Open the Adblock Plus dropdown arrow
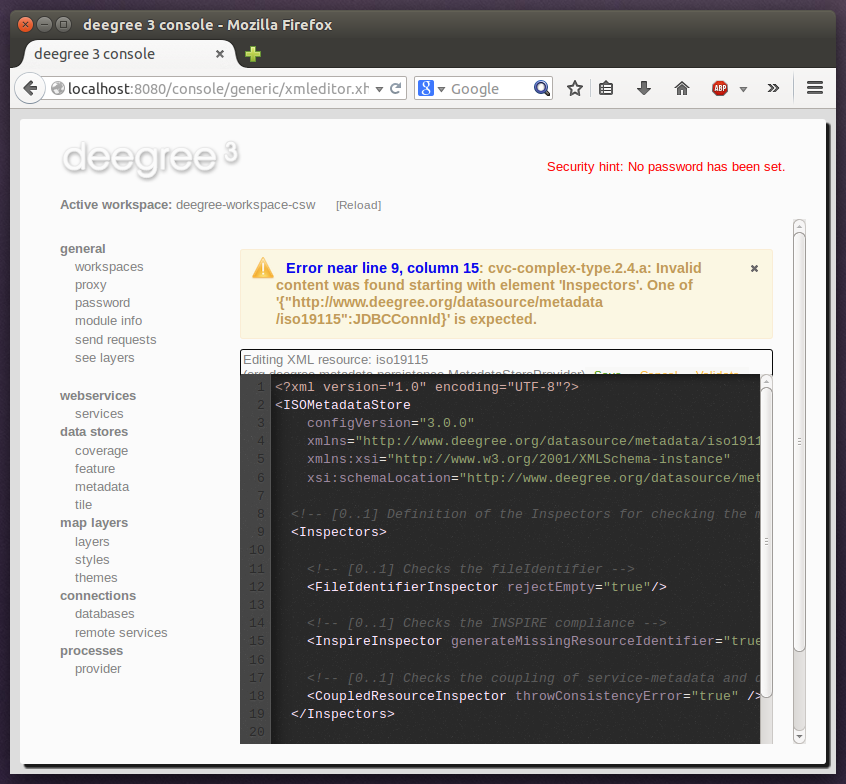The image size is (846, 784). 742,88
